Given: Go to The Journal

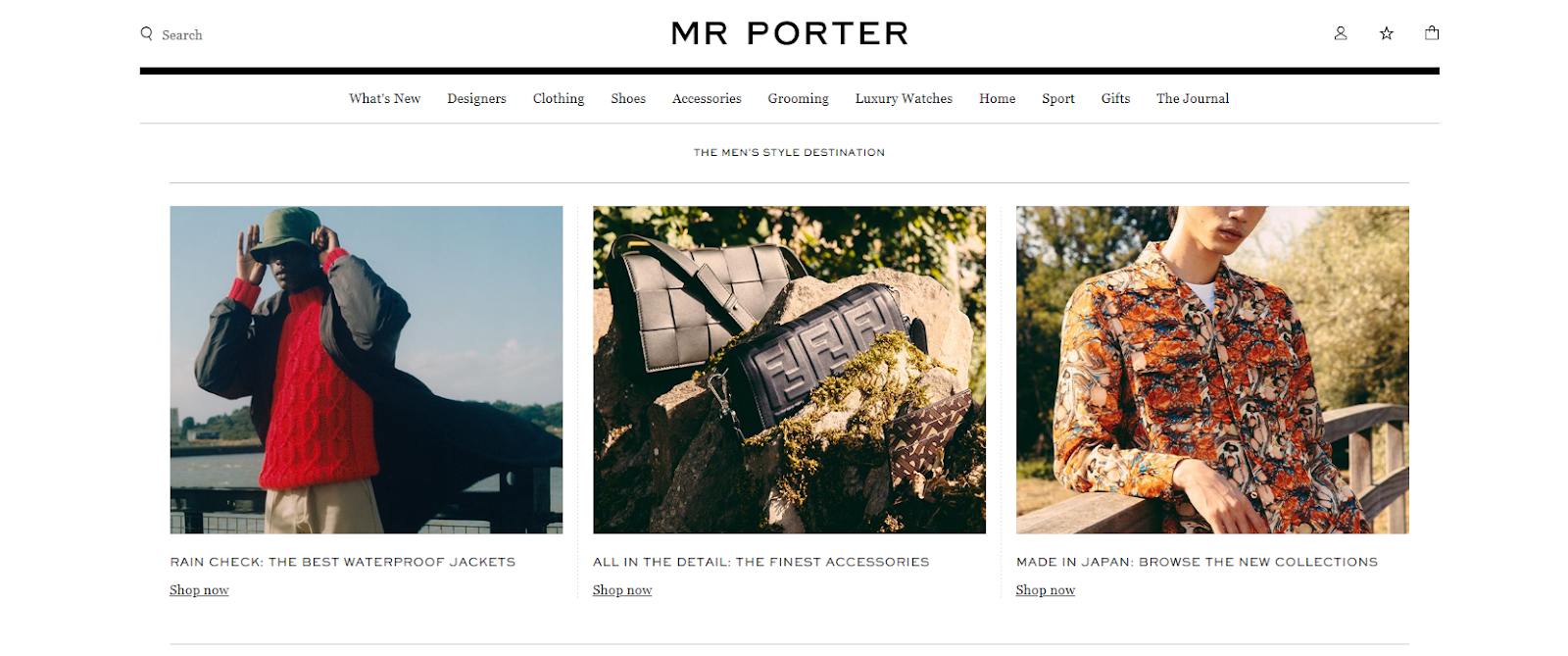Looking at the screenshot, I should point(1192,98).
